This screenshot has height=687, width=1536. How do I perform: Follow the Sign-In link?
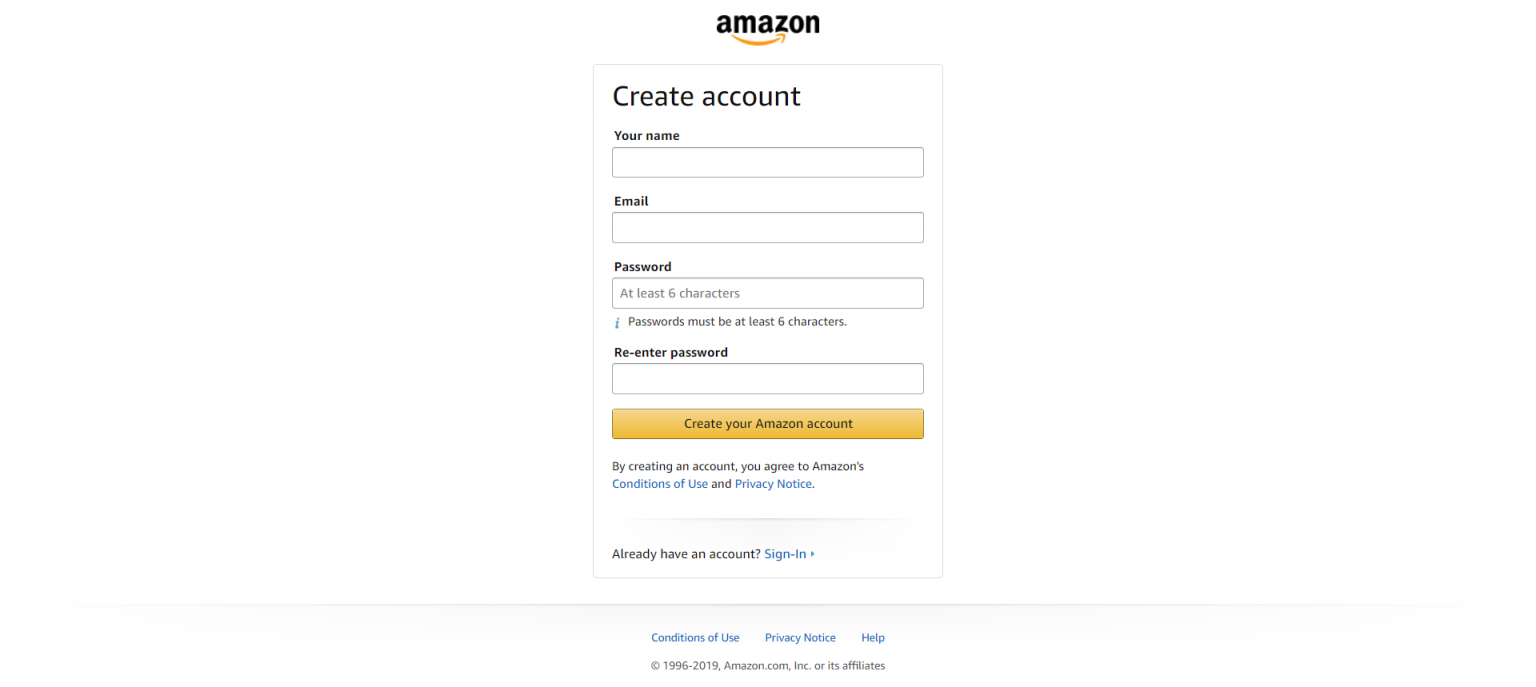785,553
